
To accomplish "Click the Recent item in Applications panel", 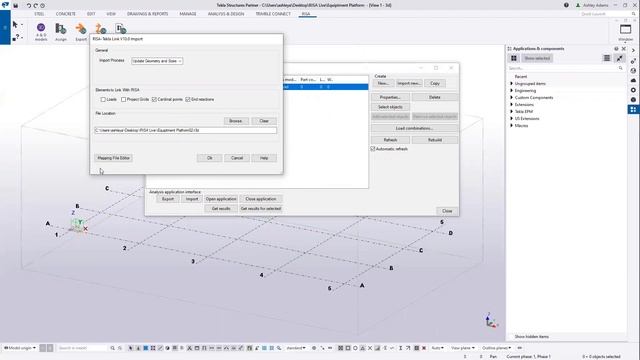I will point(520,77).
